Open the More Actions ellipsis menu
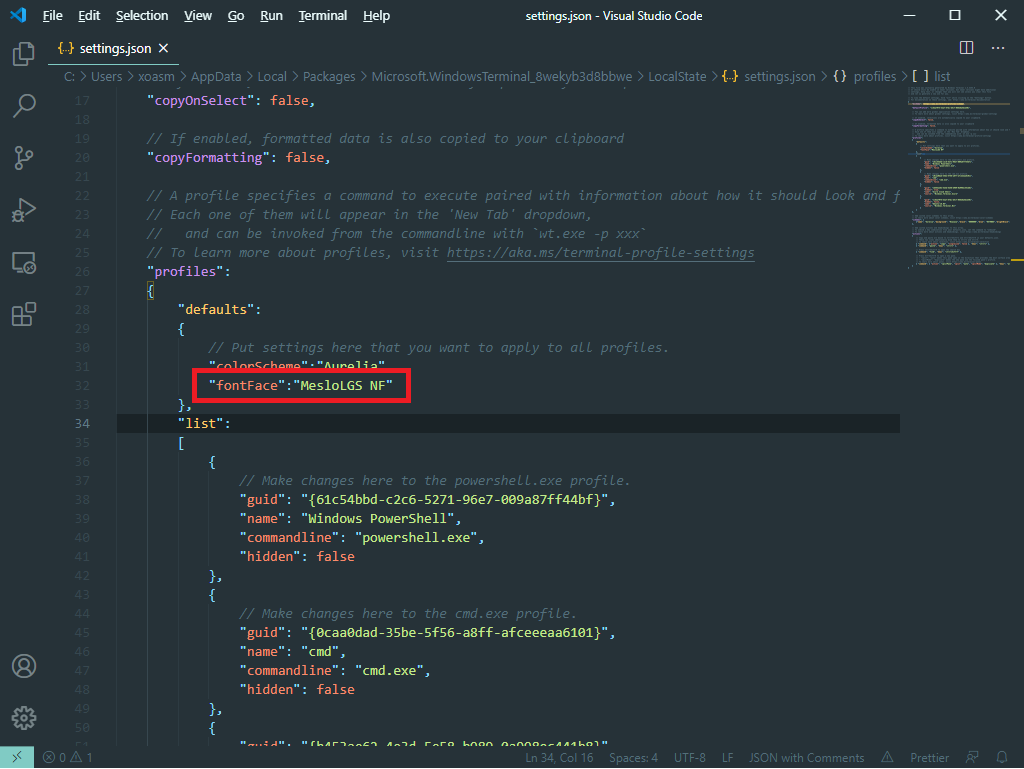Viewport: 1024px width, 769px height. (x=997, y=48)
